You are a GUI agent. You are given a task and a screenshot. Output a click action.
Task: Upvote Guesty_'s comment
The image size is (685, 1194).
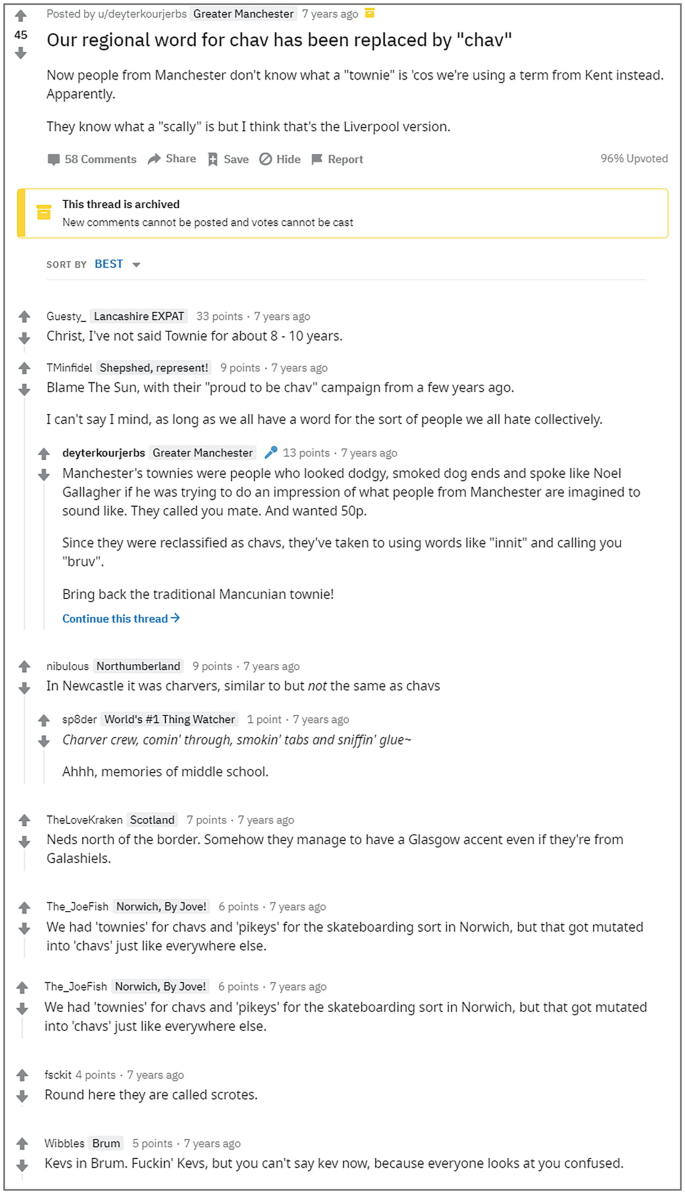pos(24,317)
